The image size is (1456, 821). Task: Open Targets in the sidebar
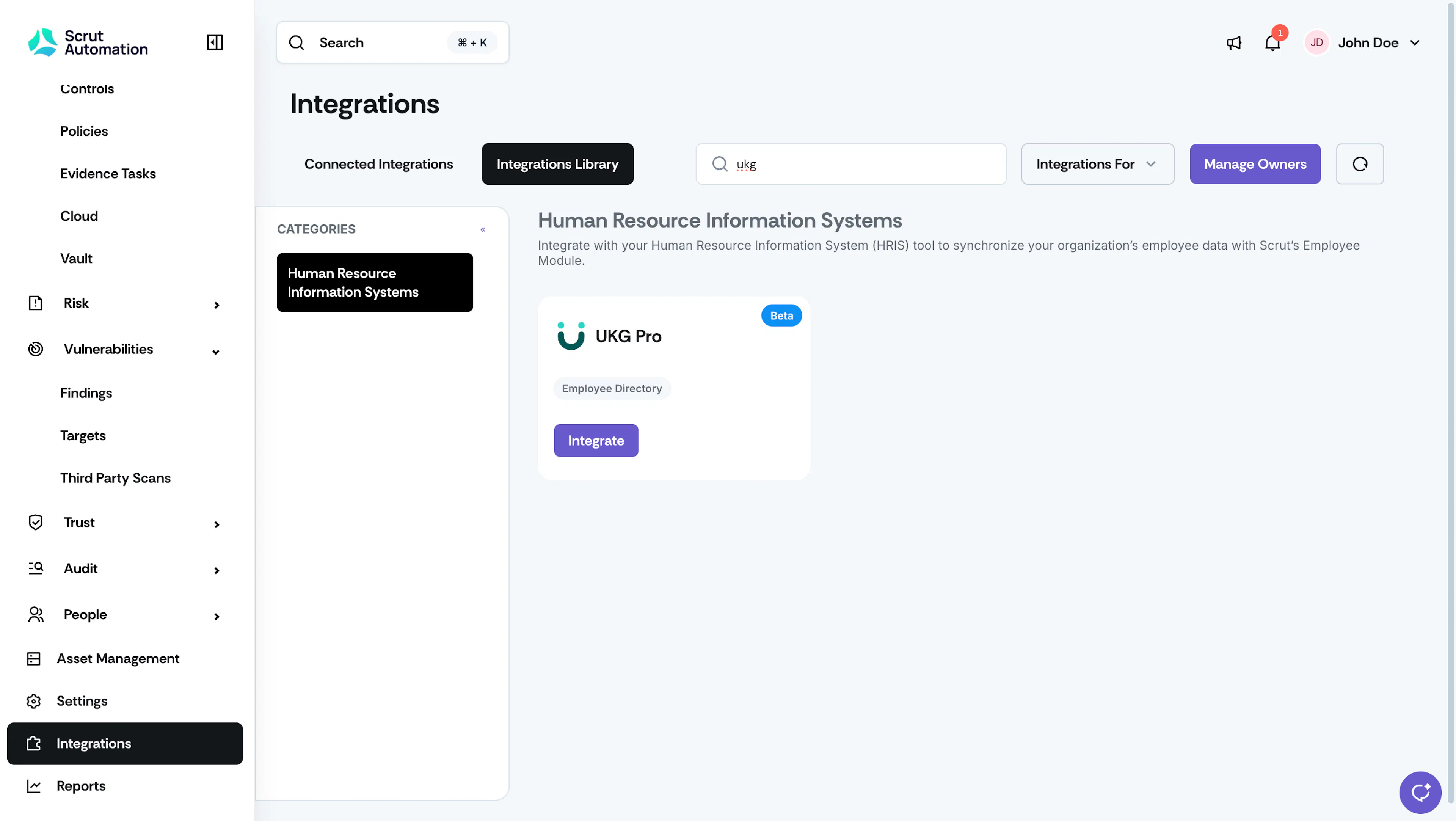[83, 435]
